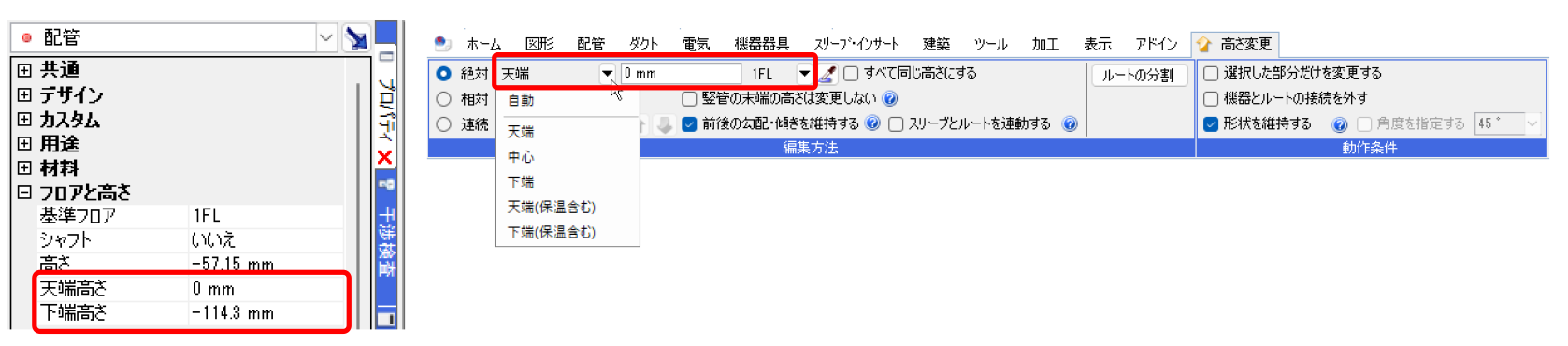Select the 高さ変更 ribbon tab
Image resolution: width=1568 pixels, height=346 pixels.
click(x=1234, y=44)
